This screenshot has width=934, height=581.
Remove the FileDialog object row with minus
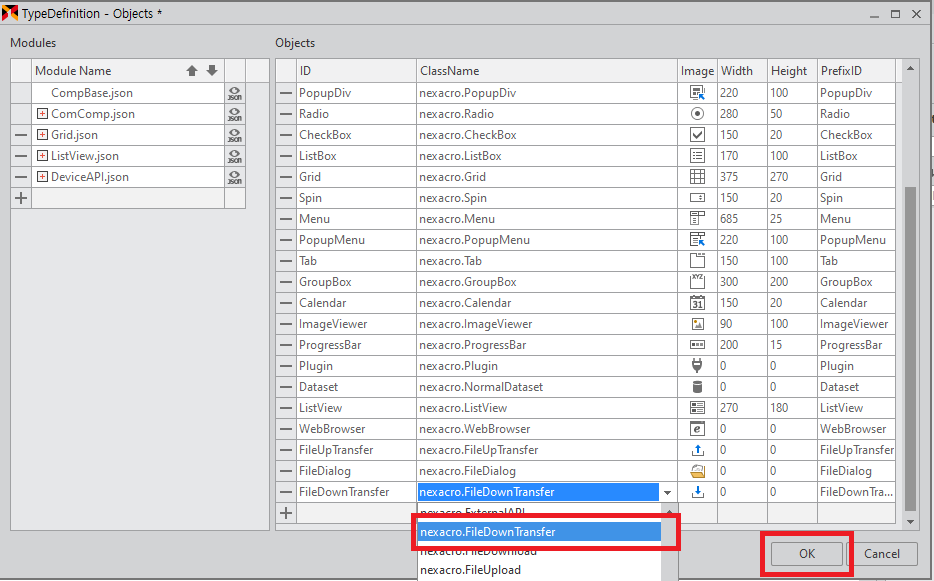(286, 471)
